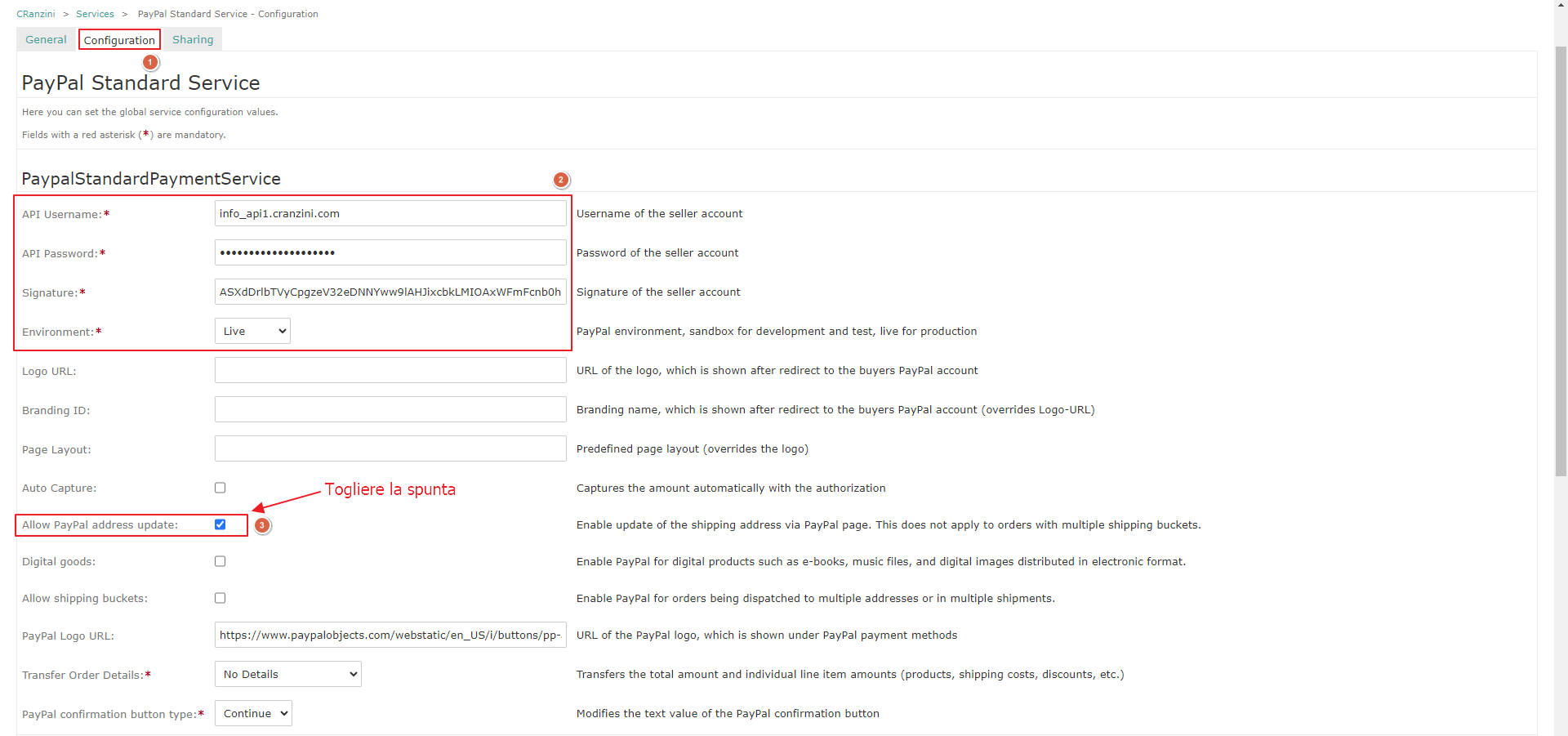Image resolution: width=1568 pixels, height=736 pixels.
Task: Click 'Password of the seller account' text
Action: [x=657, y=252]
